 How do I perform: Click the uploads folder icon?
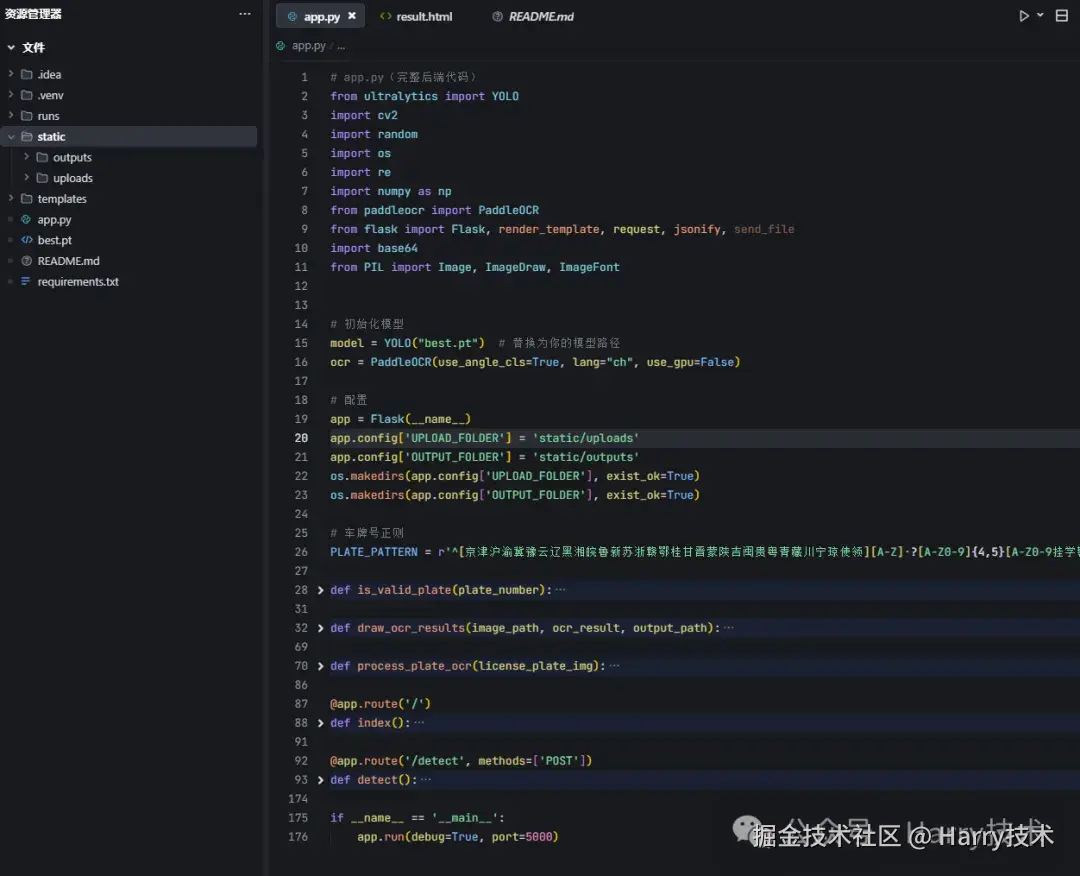42,178
